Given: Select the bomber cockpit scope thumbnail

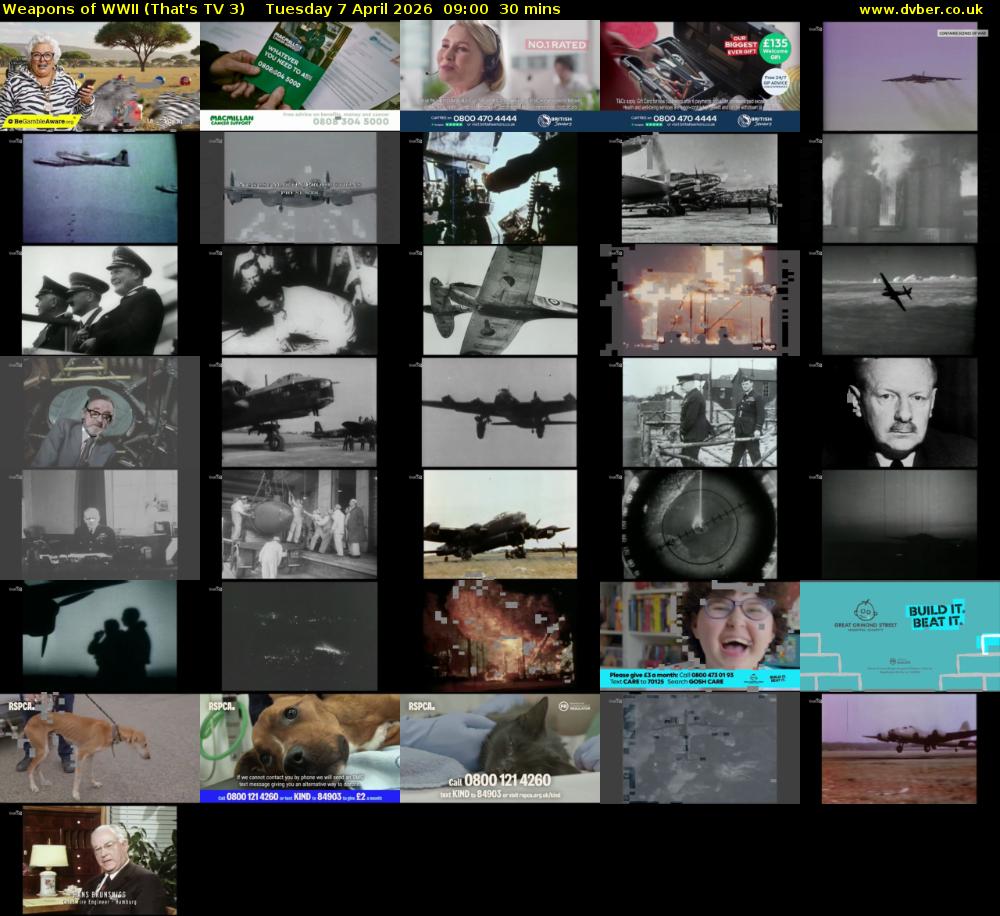Looking at the screenshot, I should point(699,523).
